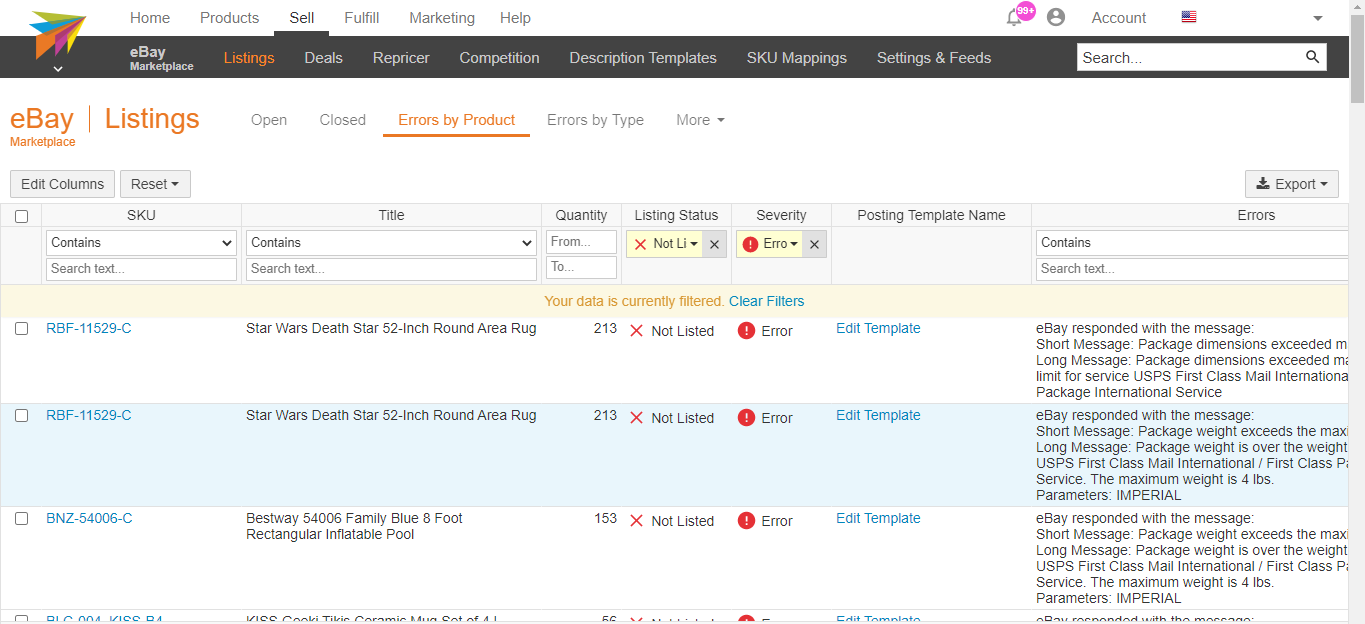Open the Error severity filter dropdown
The width and height of the screenshot is (1365, 624).
coord(770,244)
